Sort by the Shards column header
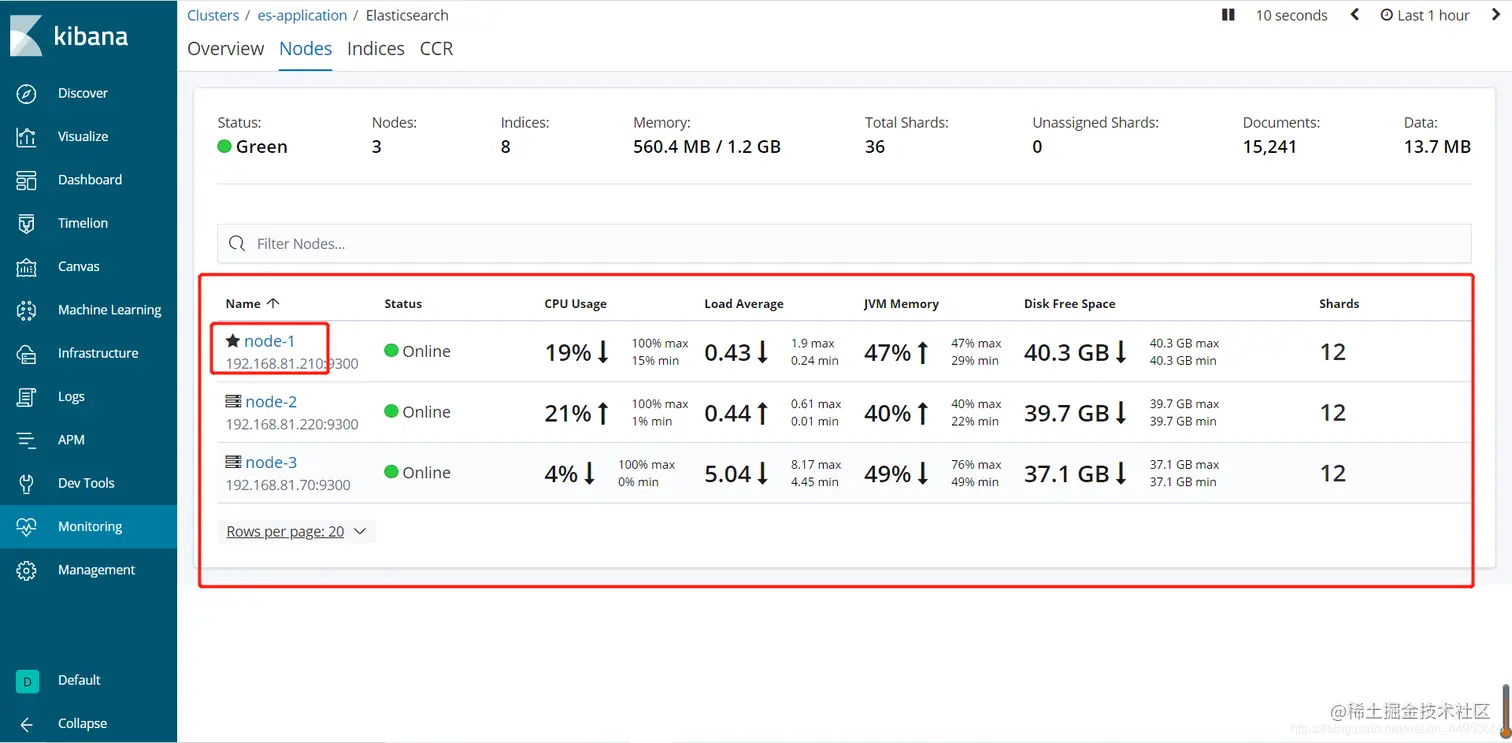The width and height of the screenshot is (1512, 743). coord(1339,303)
